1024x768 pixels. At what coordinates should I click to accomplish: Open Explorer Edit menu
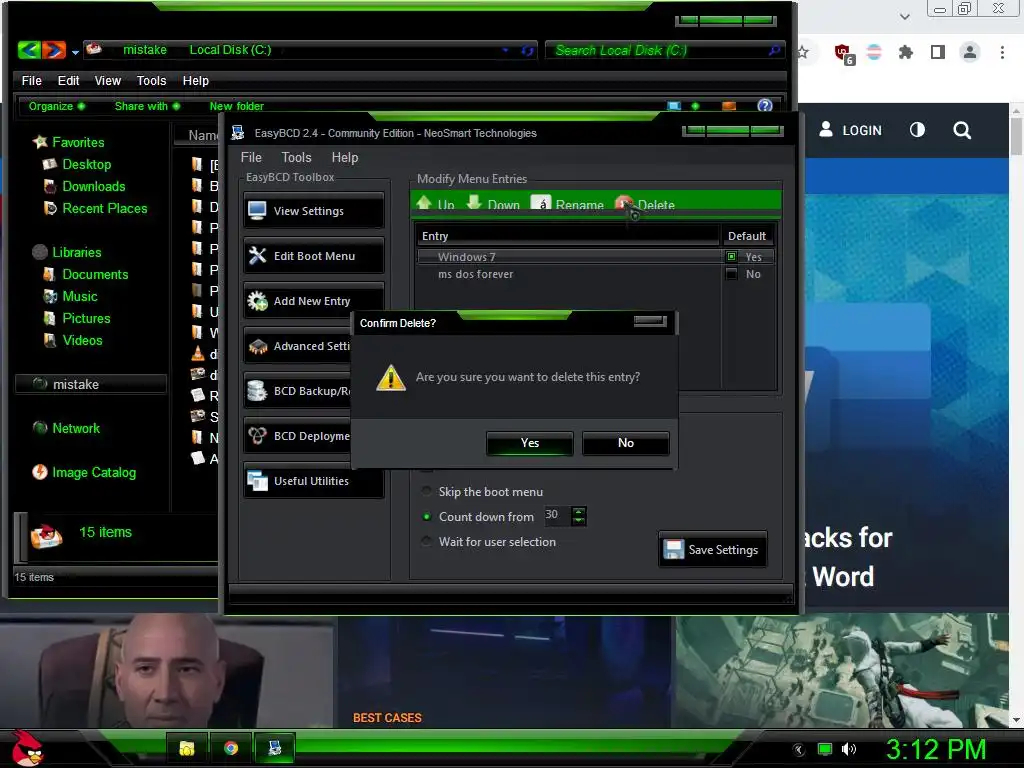coord(68,80)
